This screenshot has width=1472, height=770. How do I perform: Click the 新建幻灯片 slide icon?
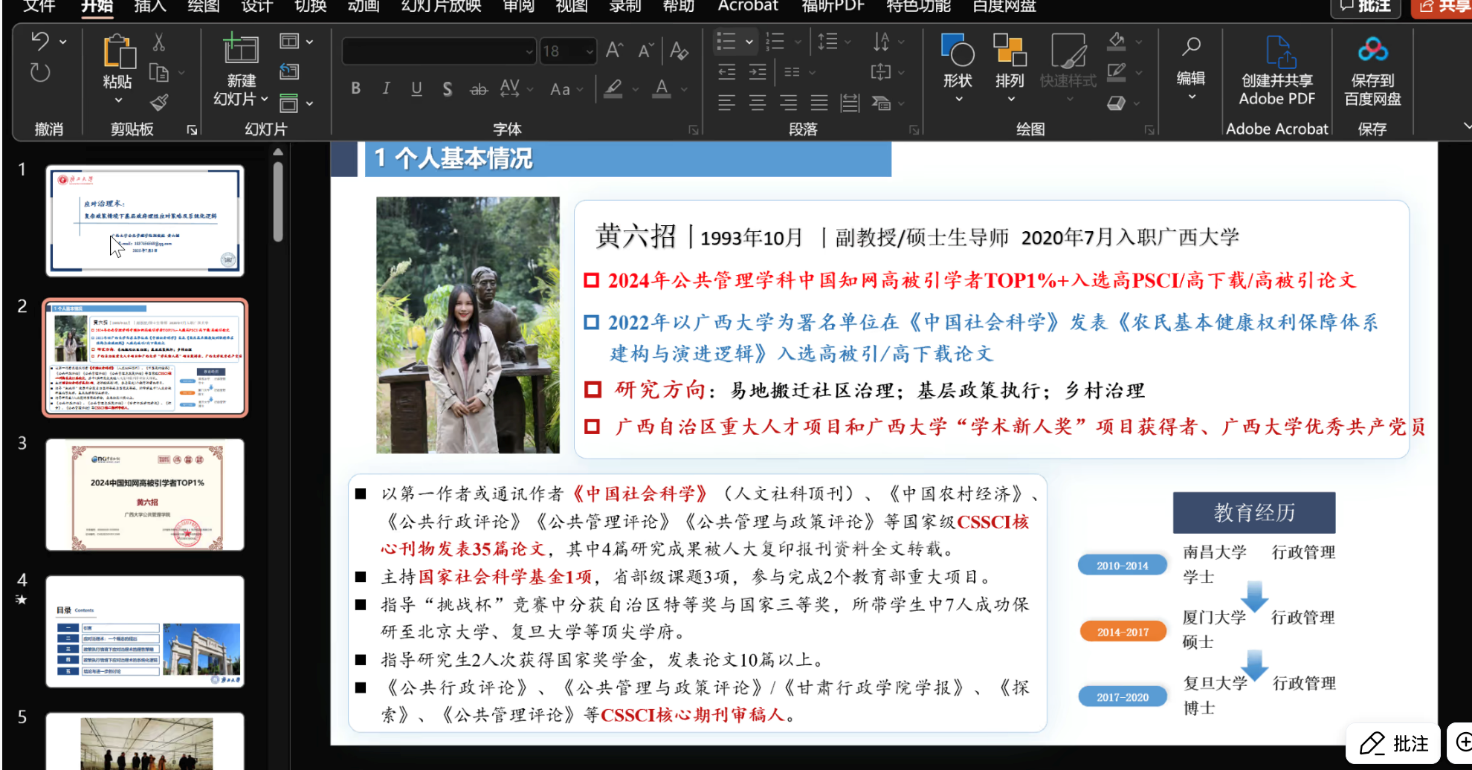coord(241,50)
